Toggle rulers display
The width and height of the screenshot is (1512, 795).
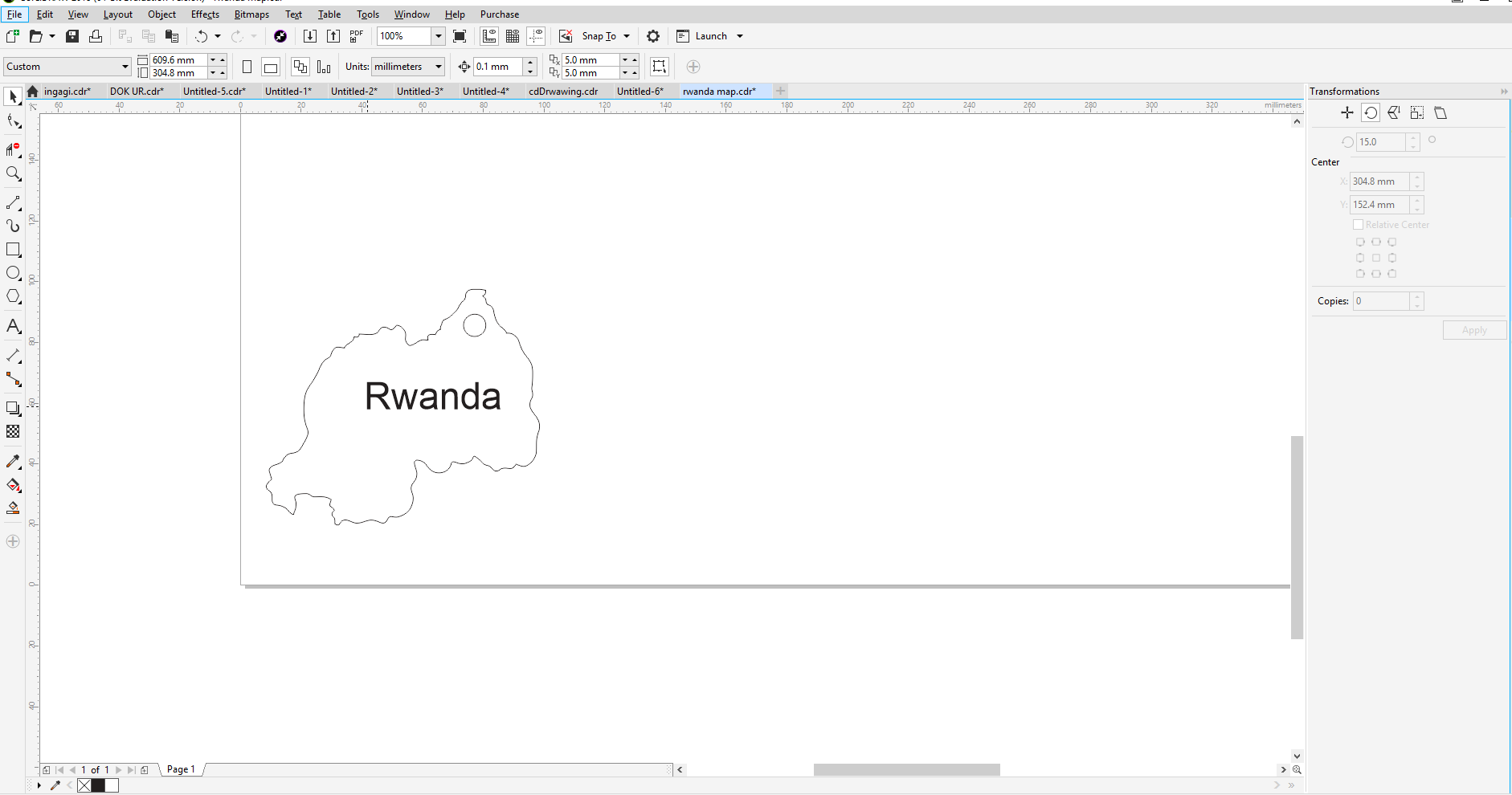coord(489,36)
